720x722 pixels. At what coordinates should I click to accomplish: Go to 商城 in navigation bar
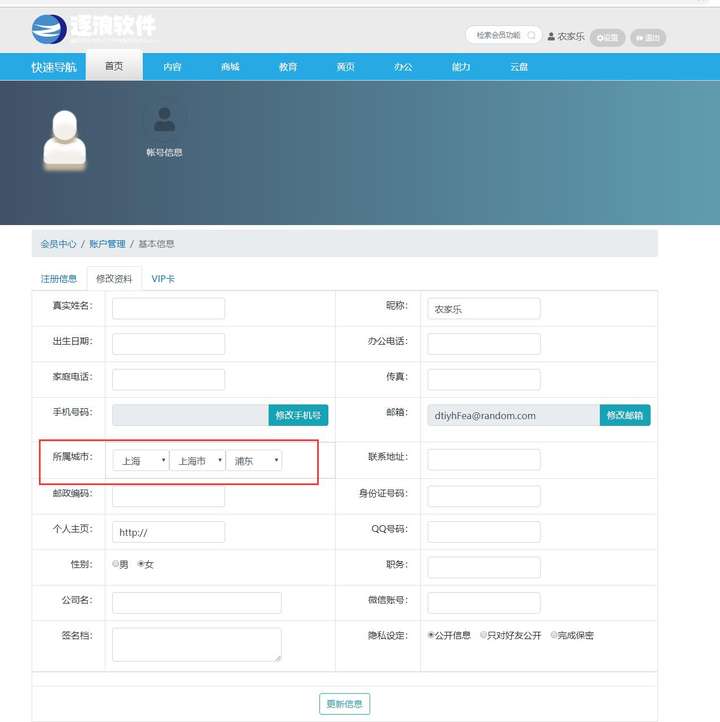pos(230,67)
